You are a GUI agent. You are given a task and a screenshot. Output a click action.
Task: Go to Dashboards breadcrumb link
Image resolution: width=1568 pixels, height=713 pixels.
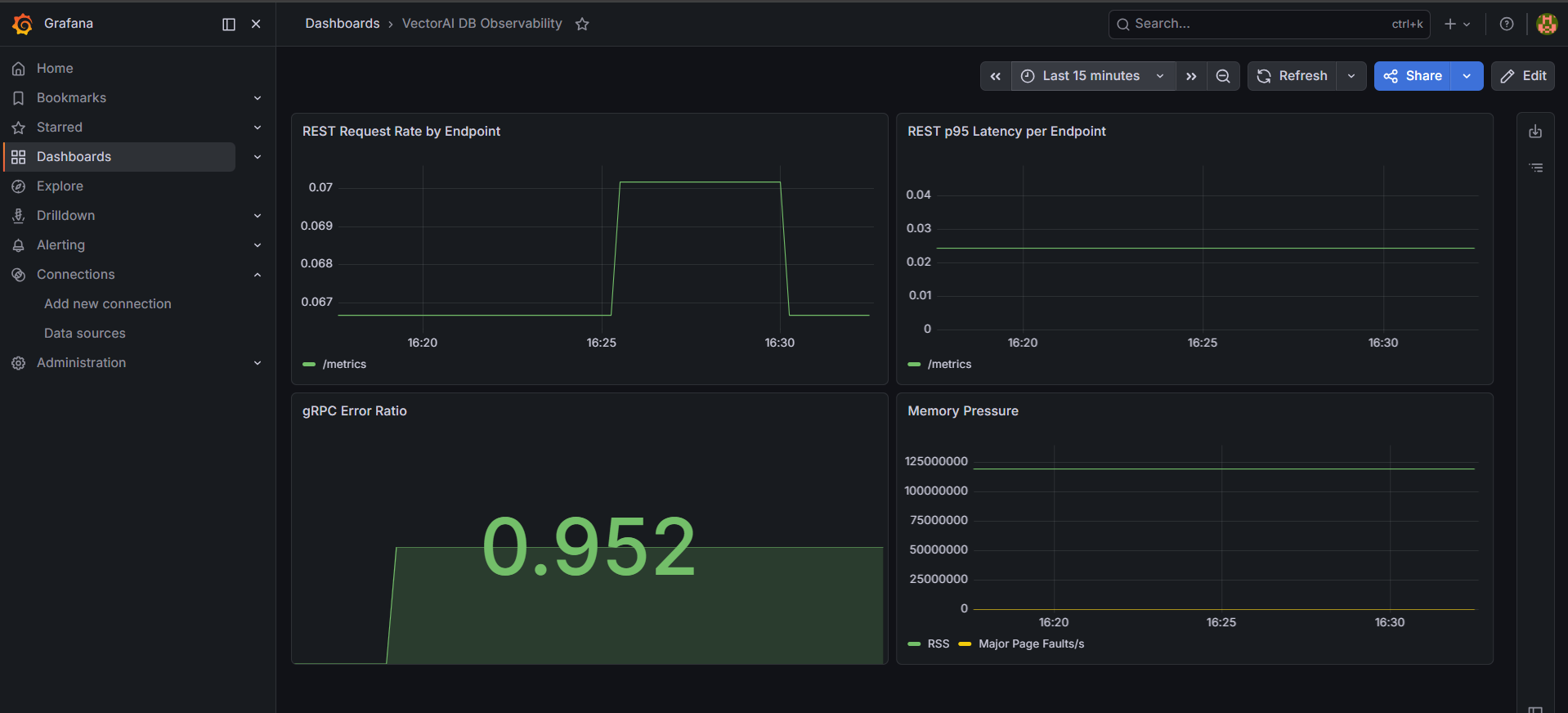click(x=343, y=24)
